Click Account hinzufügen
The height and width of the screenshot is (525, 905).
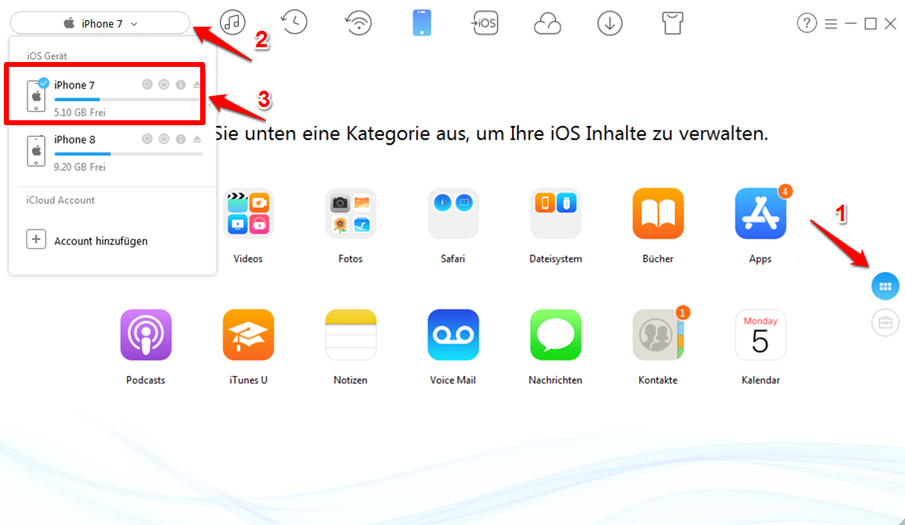tap(101, 241)
